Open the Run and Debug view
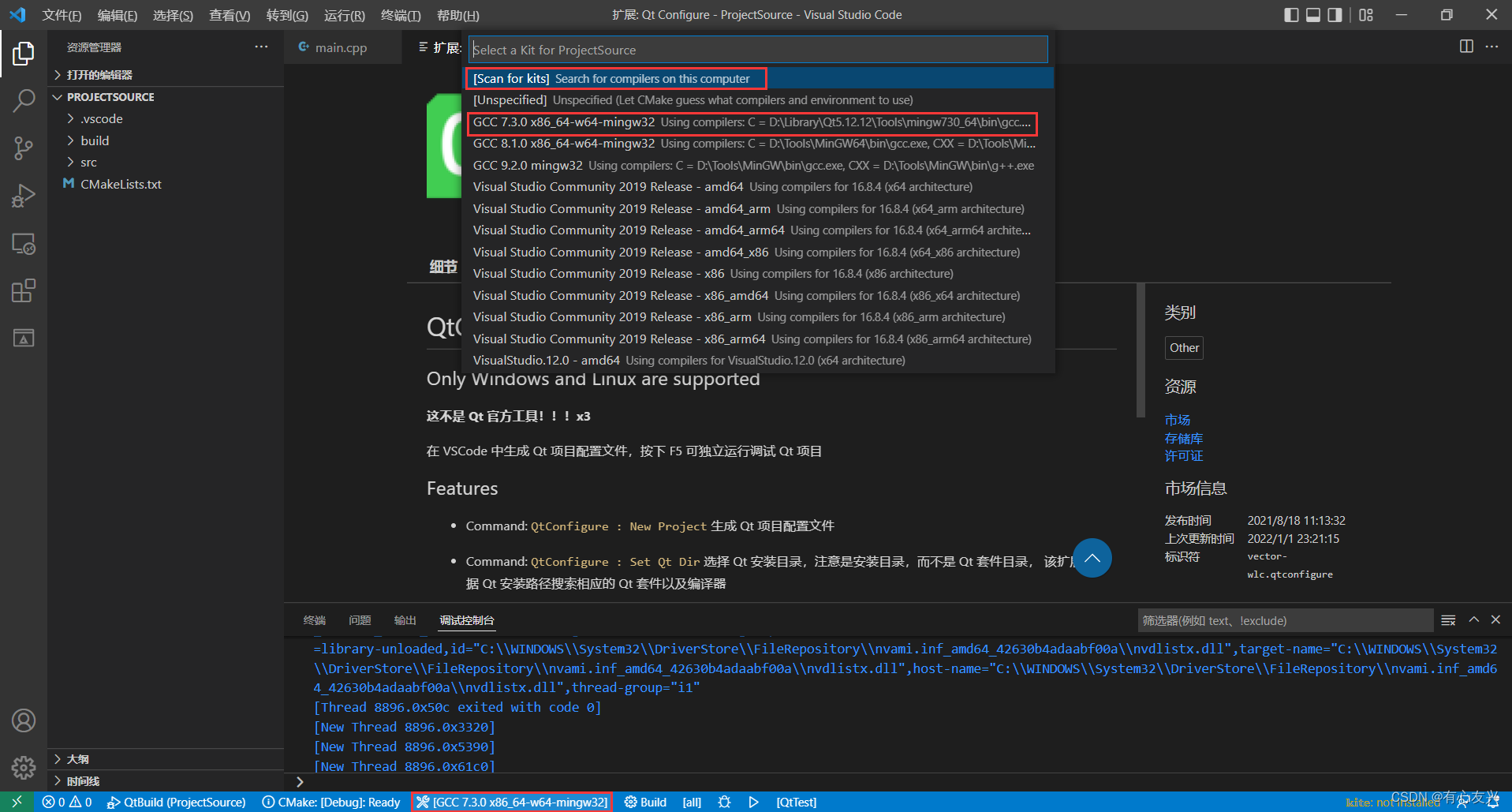This screenshot has width=1512, height=812. pos(24,196)
